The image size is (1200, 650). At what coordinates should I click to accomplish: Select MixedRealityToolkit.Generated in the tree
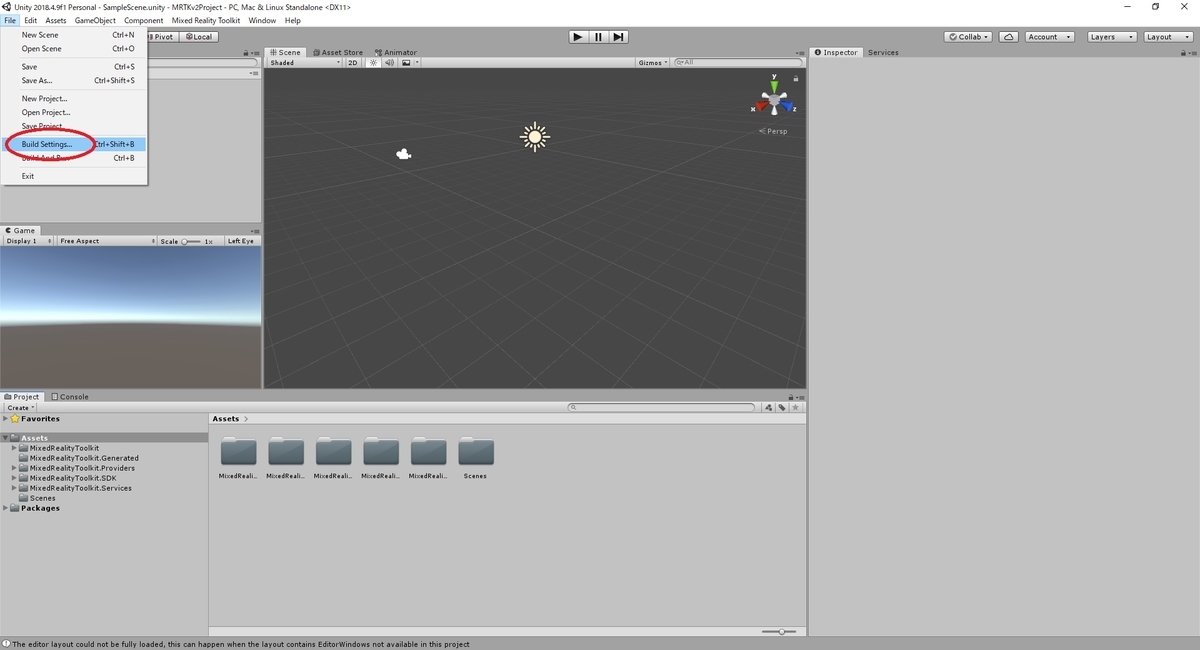(84, 458)
